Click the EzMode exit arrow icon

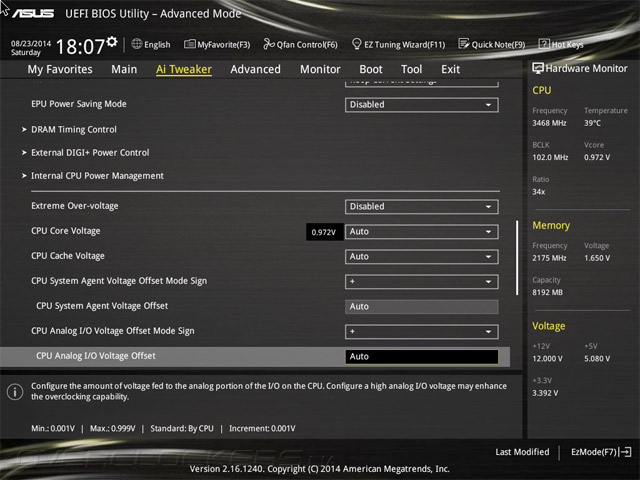tap(625, 452)
